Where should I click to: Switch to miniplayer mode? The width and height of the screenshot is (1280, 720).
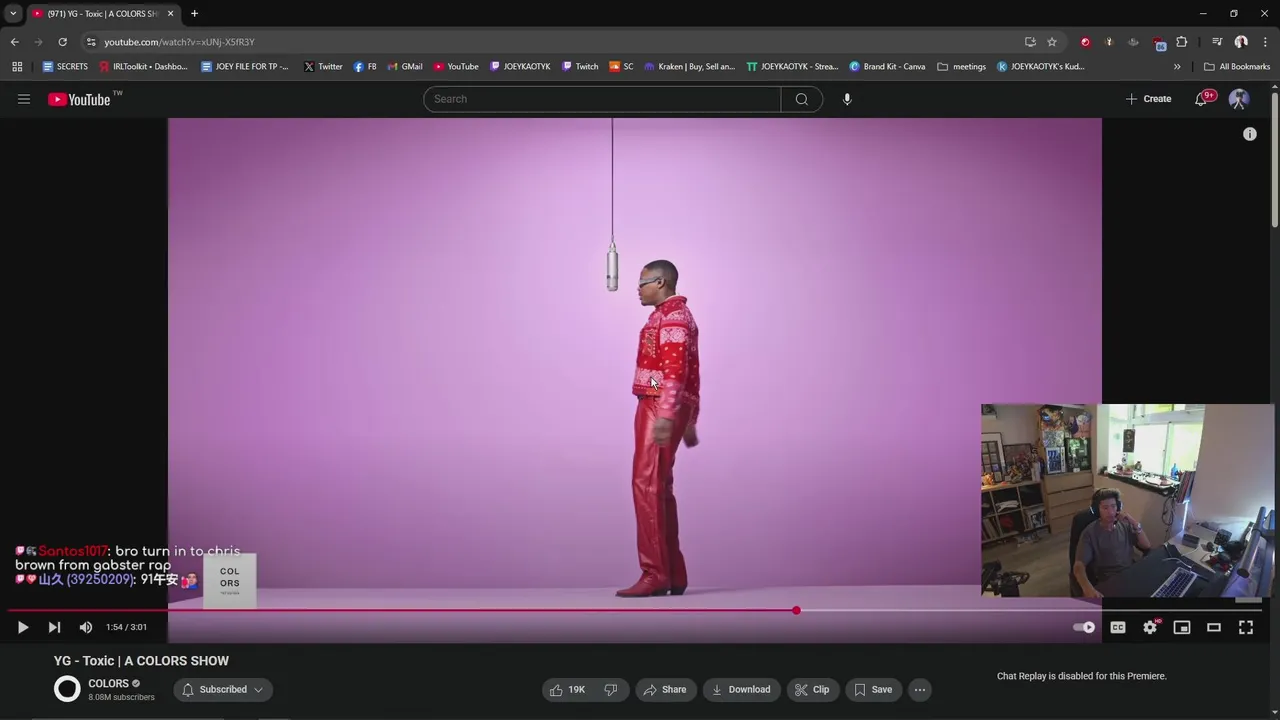1182,627
